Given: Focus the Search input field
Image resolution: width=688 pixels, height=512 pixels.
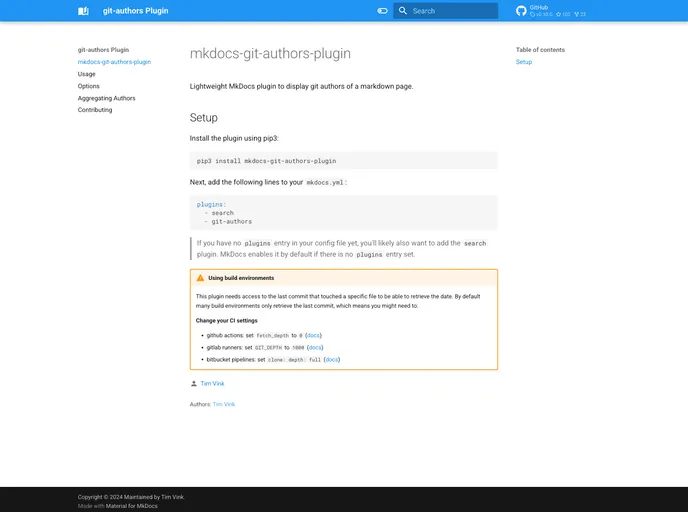Looking at the screenshot, I should 445,11.
